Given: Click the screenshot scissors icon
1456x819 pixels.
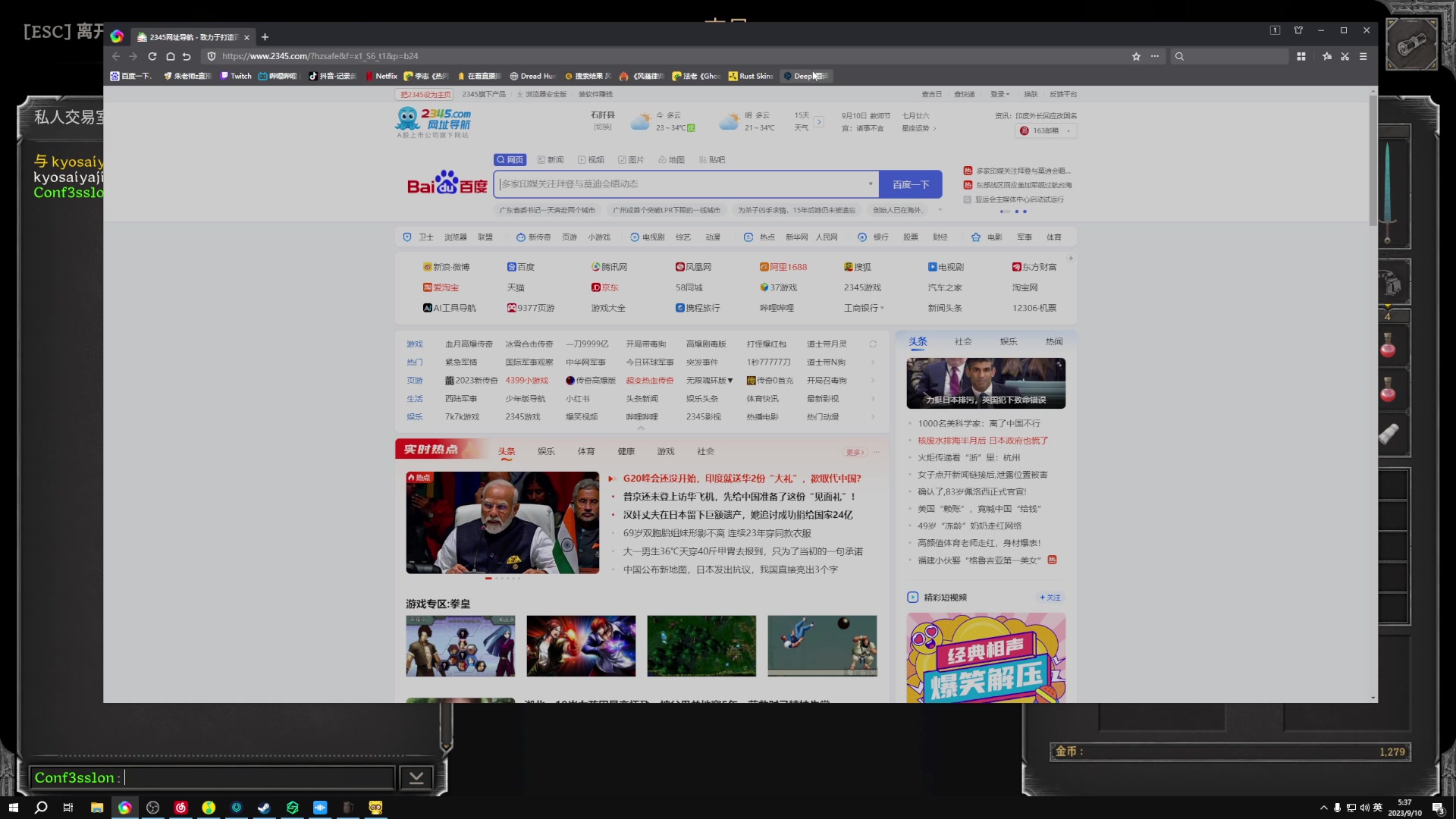Looking at the screenshot, I should click(1345, 56).
